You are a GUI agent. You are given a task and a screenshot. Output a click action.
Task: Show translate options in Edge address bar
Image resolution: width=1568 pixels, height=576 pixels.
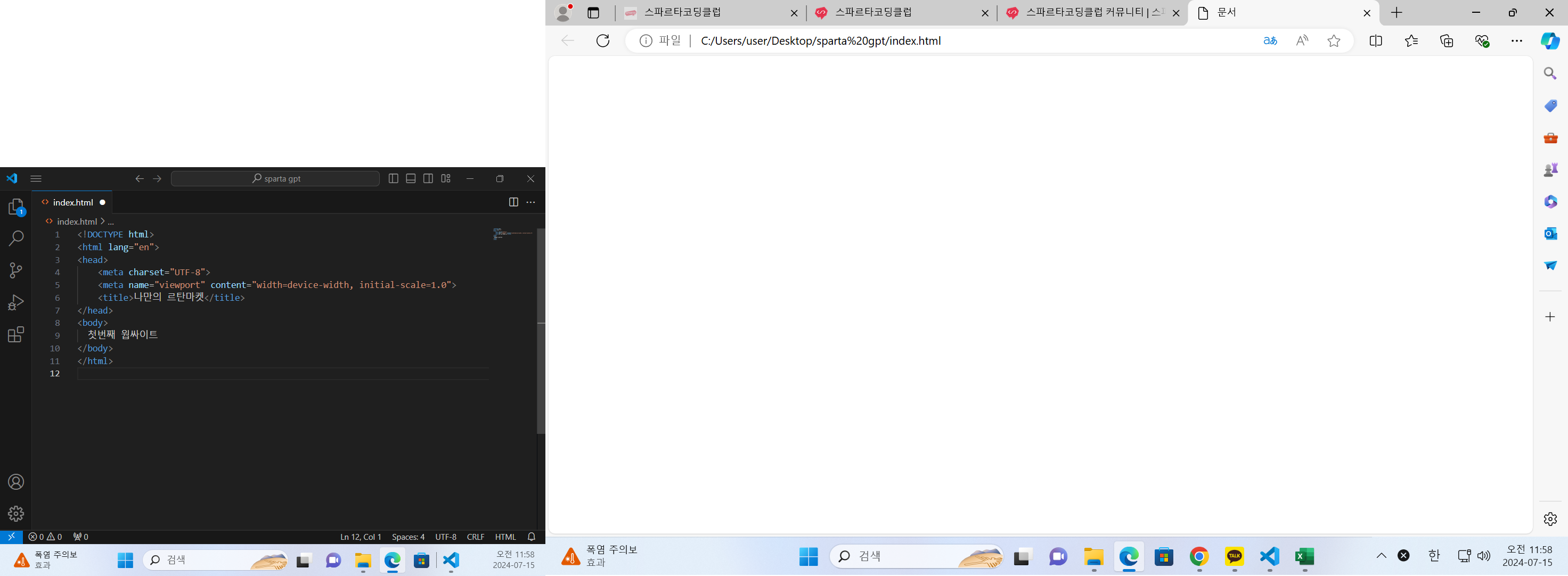(x=1270, y=41)
